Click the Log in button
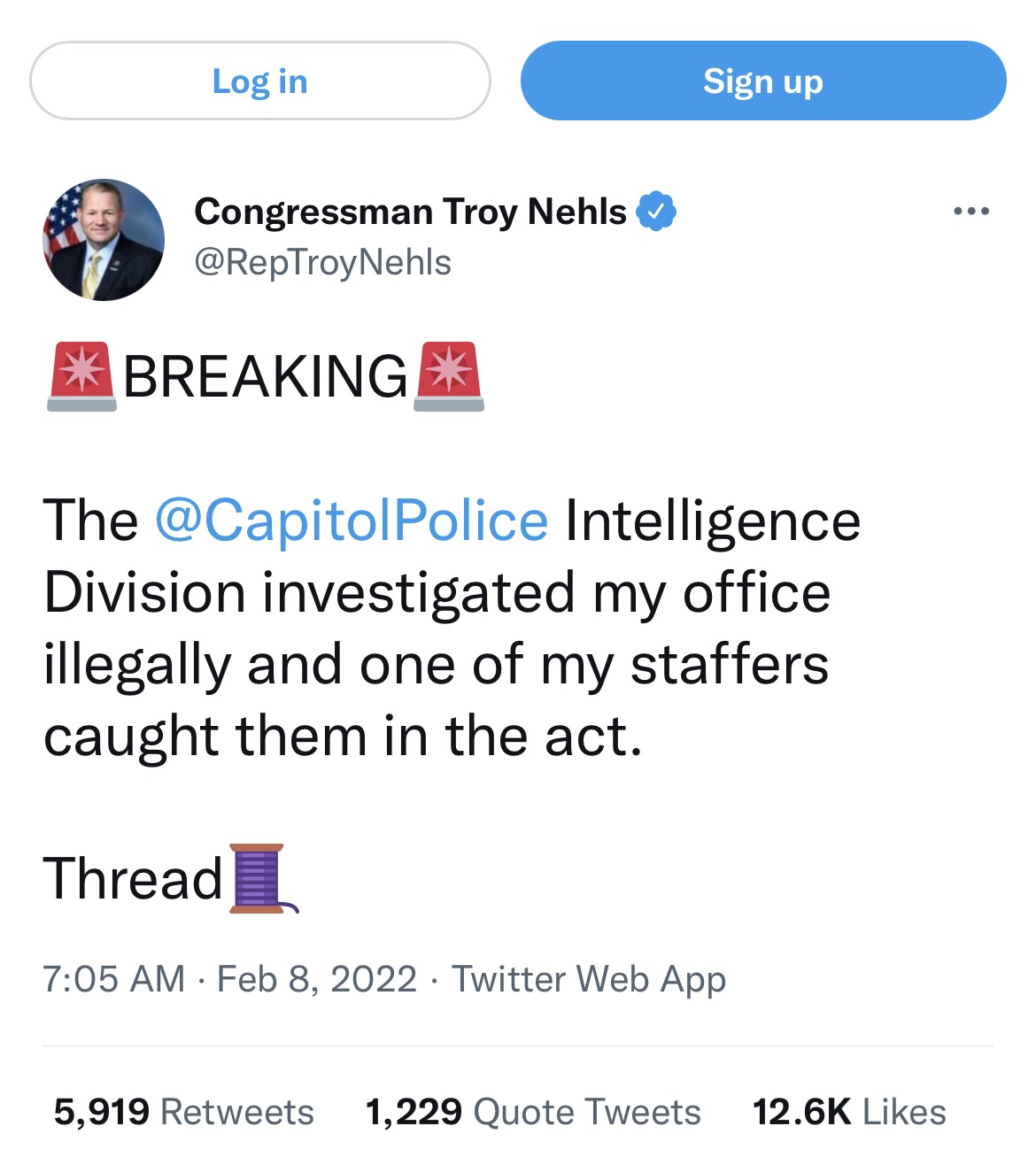 click(259, 81)
